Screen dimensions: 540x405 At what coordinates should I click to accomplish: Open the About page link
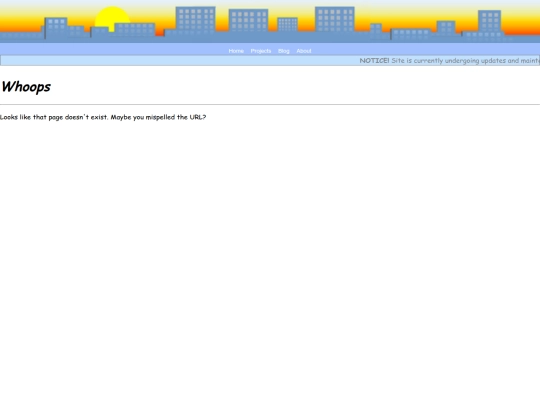[x=304, y=51]
